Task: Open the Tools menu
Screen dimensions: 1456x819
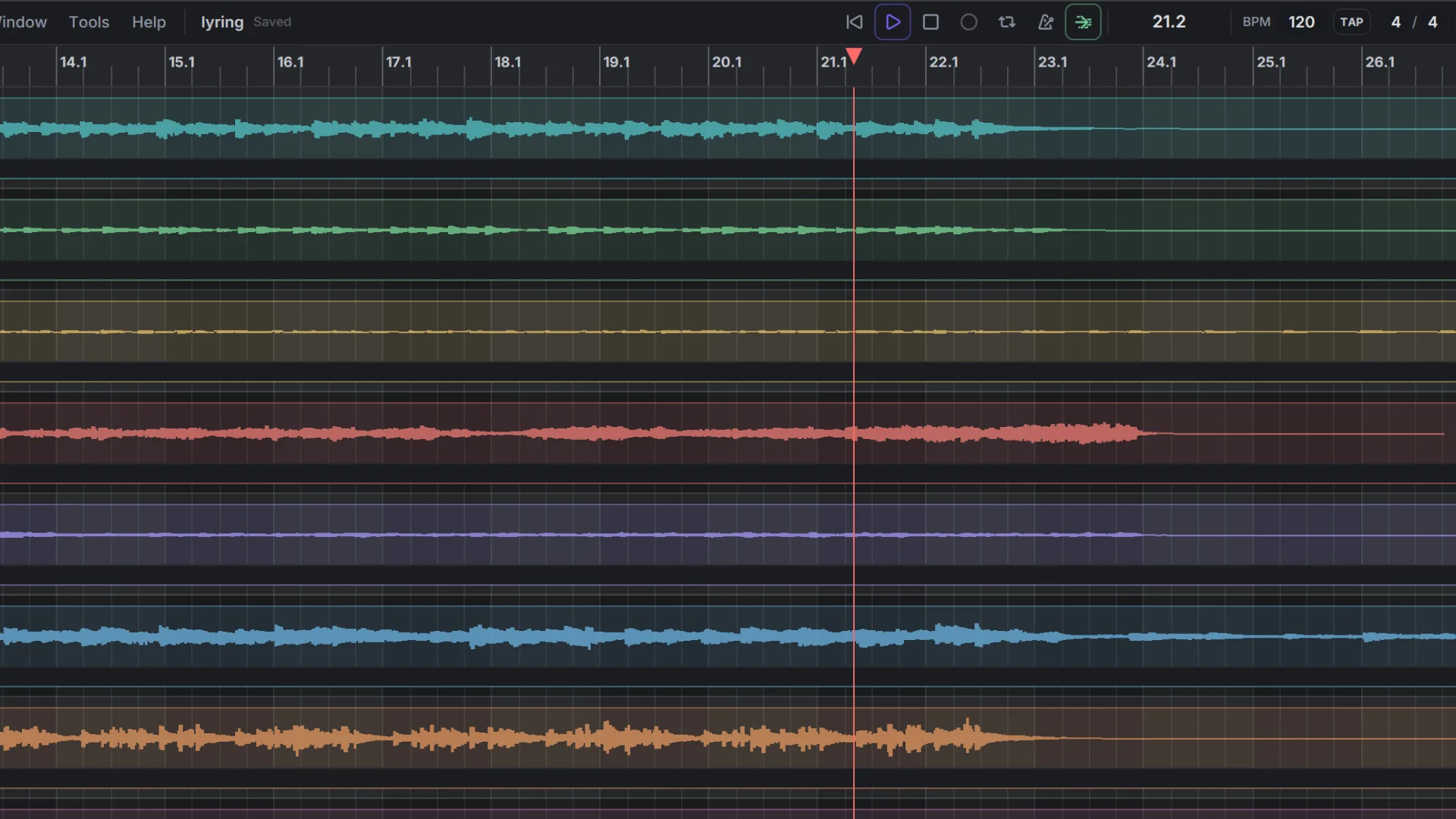Action: point(89,22)
